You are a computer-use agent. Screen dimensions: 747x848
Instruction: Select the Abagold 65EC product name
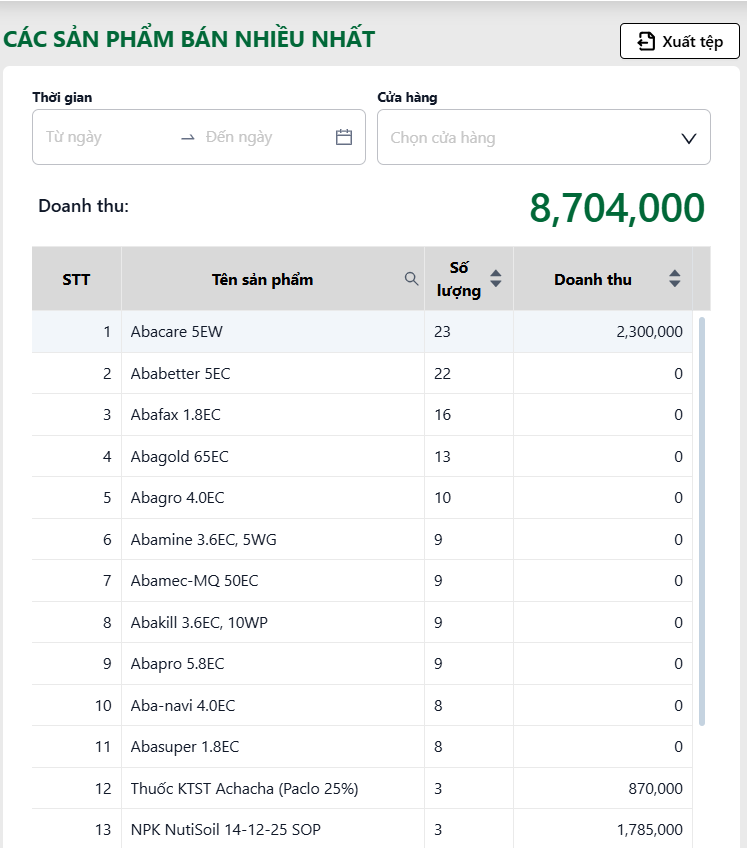pyautogui.click(x=180, y=457)
